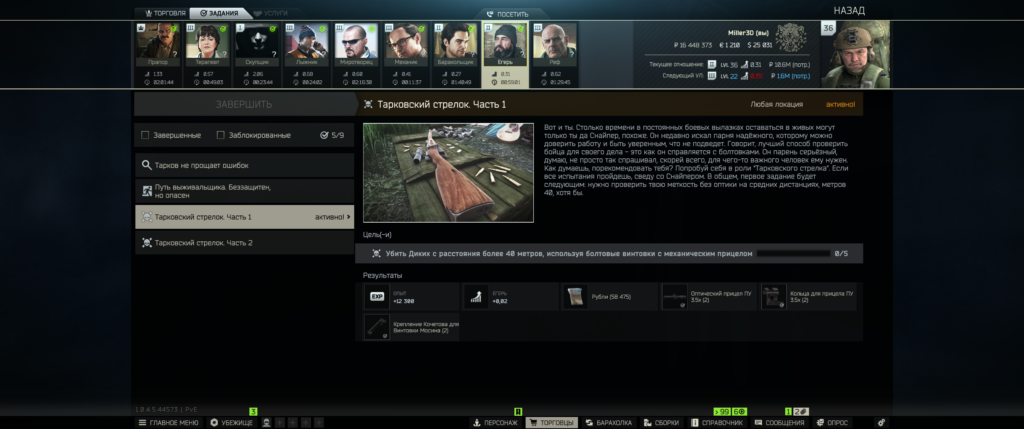1024x429 pixels.
Task: Select the Реф trader portrait
Action: pos(553,42)
